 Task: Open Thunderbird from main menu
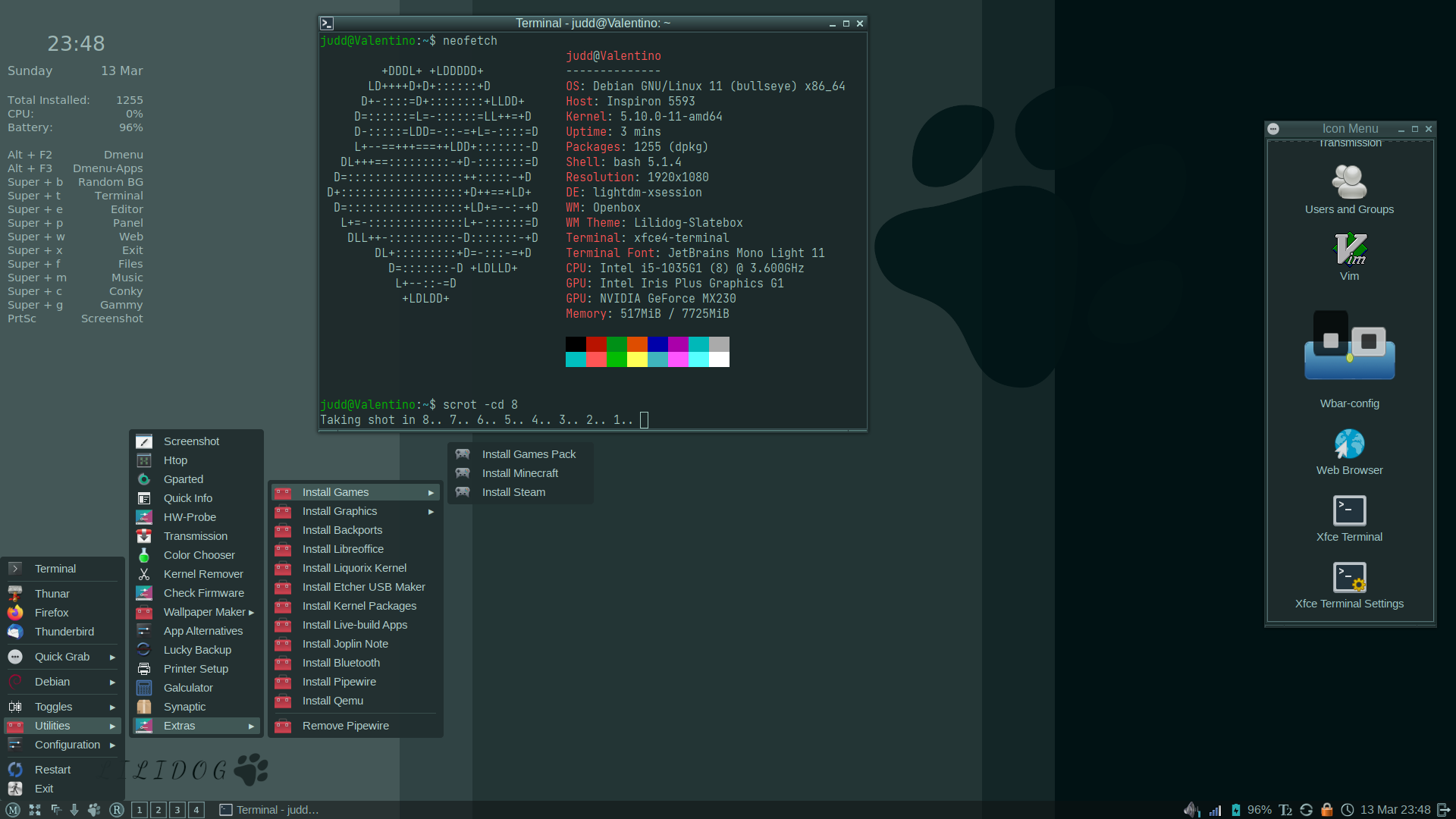(x=62, y=632)
